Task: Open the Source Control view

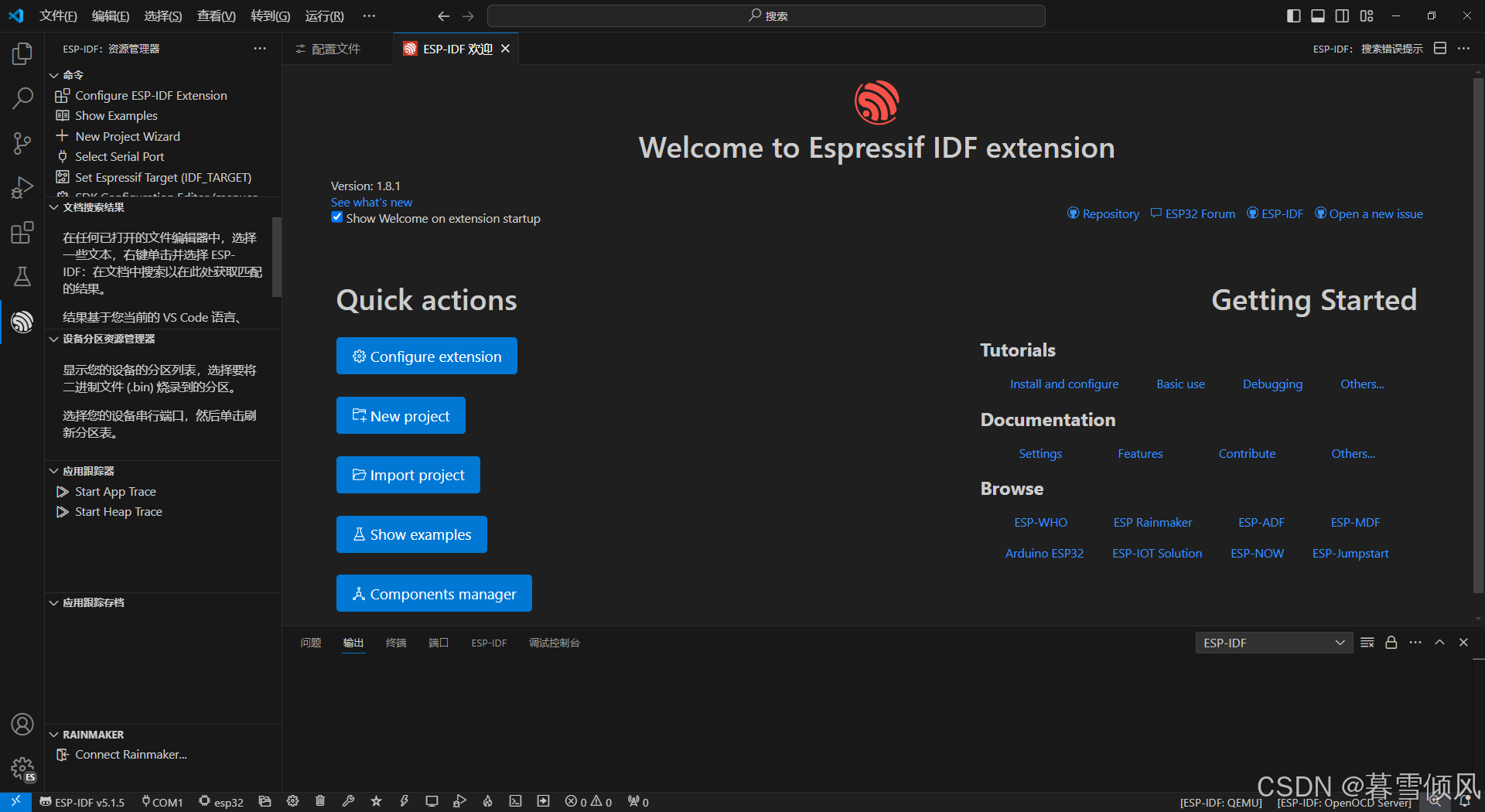Action: pyautogui.click(x=22, y=143)
